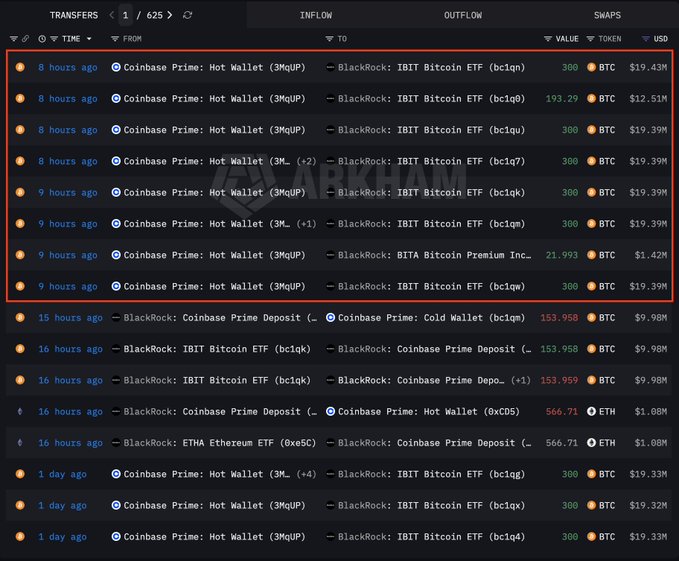
Task: Click the value 193.29
Action: 562,99
